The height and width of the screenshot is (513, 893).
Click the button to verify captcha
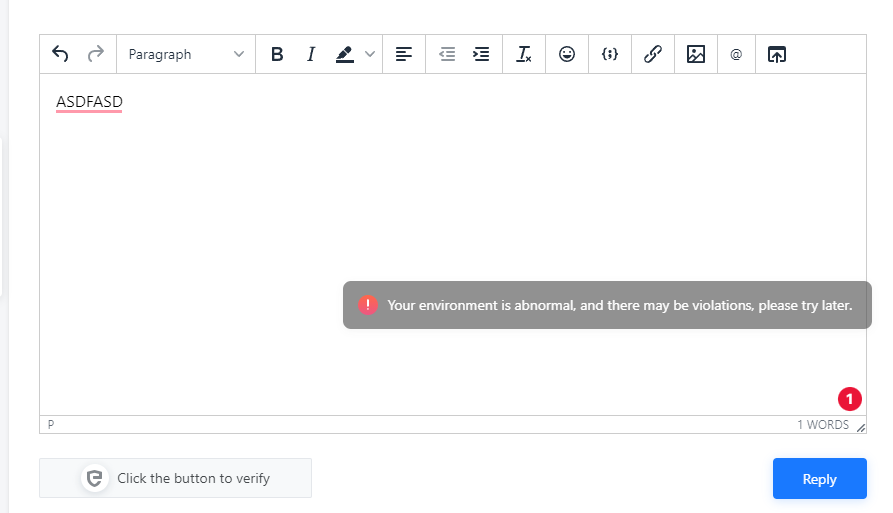click(175, 478)
